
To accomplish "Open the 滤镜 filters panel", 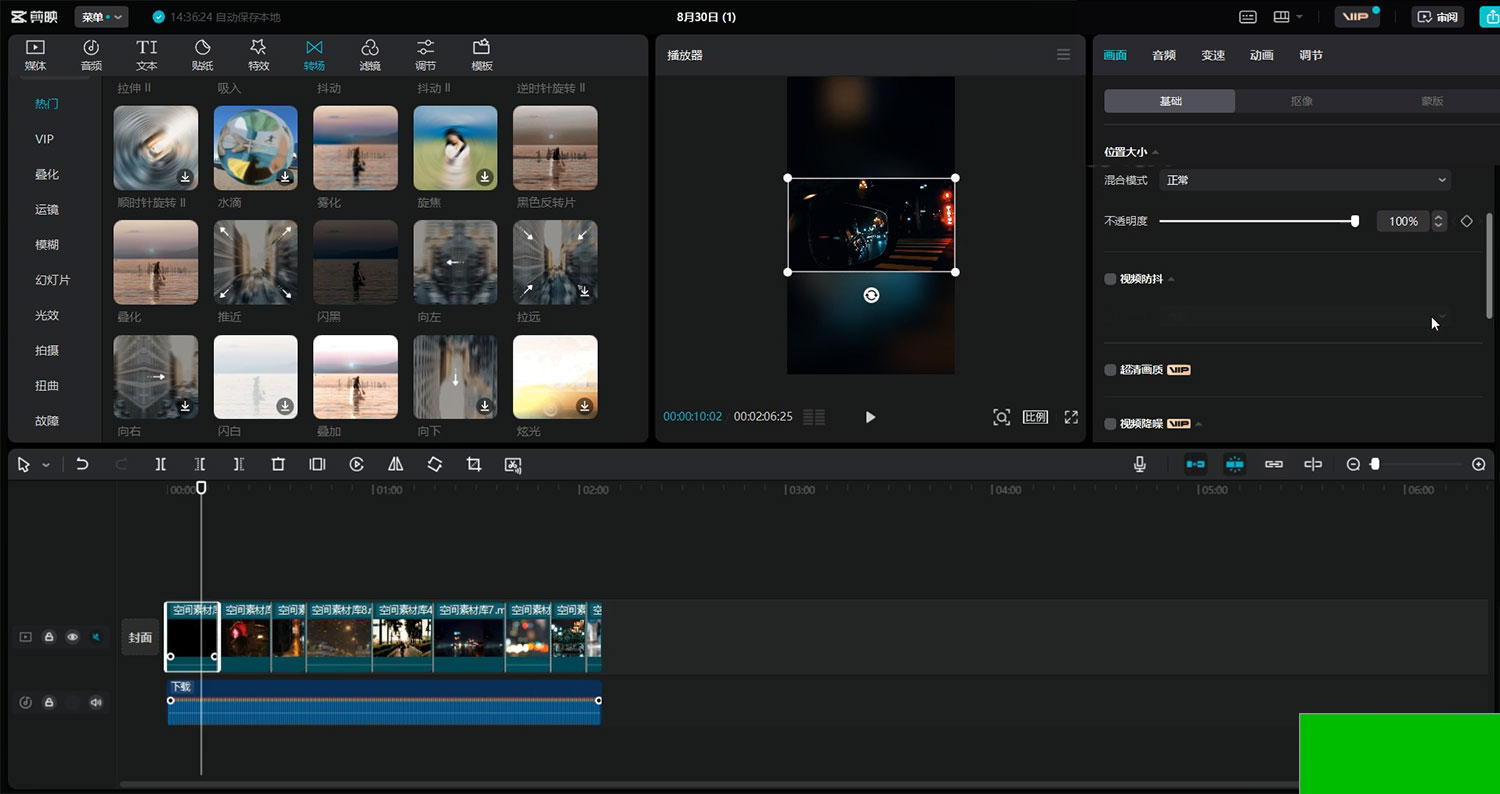I will 370,55.
